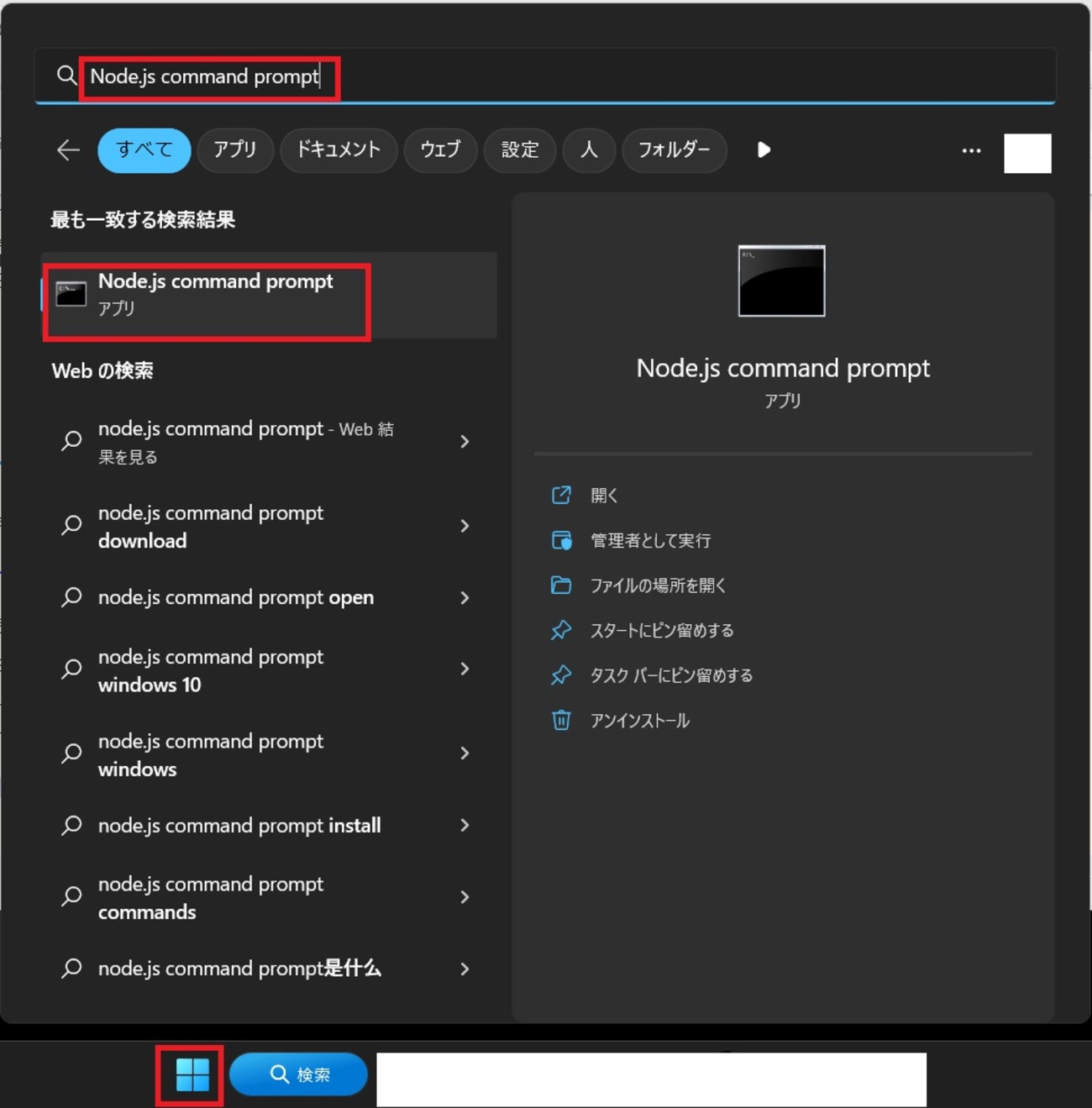Click the more filters play arrow

[x=764, y=150]
